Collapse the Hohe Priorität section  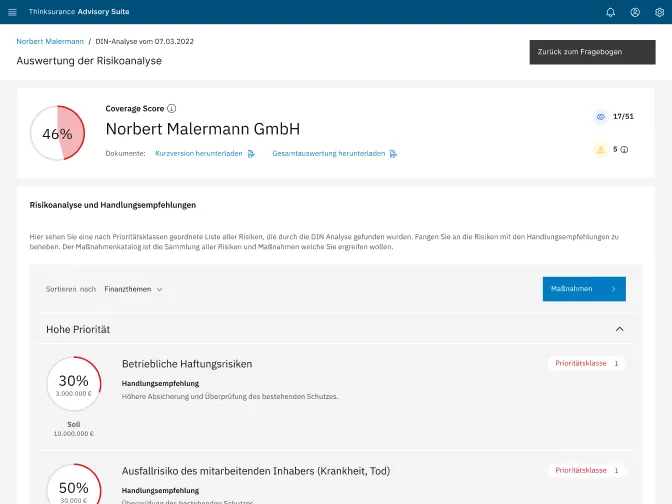(x=619, y=329)
